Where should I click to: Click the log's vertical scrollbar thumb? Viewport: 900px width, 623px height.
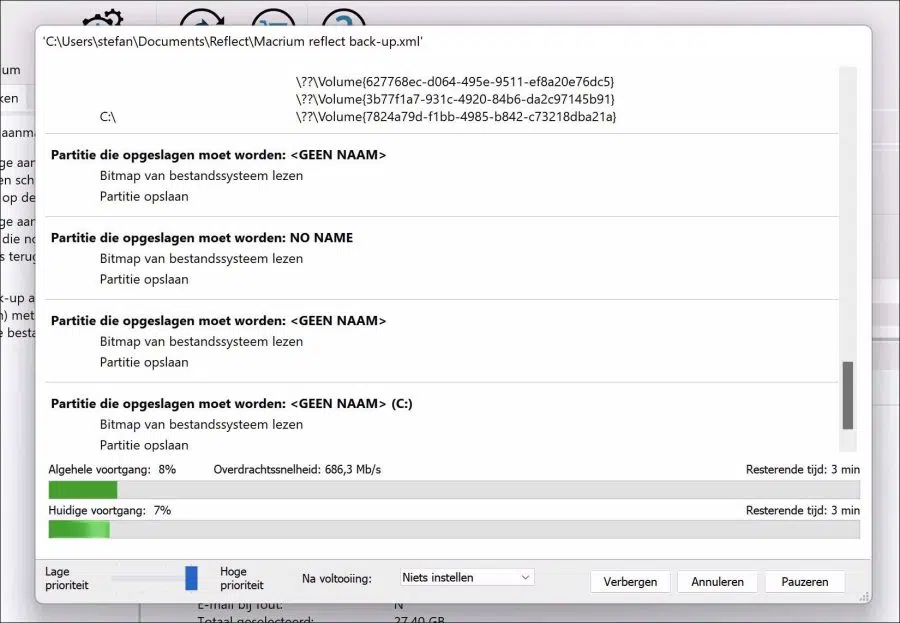tap(848, 395)
